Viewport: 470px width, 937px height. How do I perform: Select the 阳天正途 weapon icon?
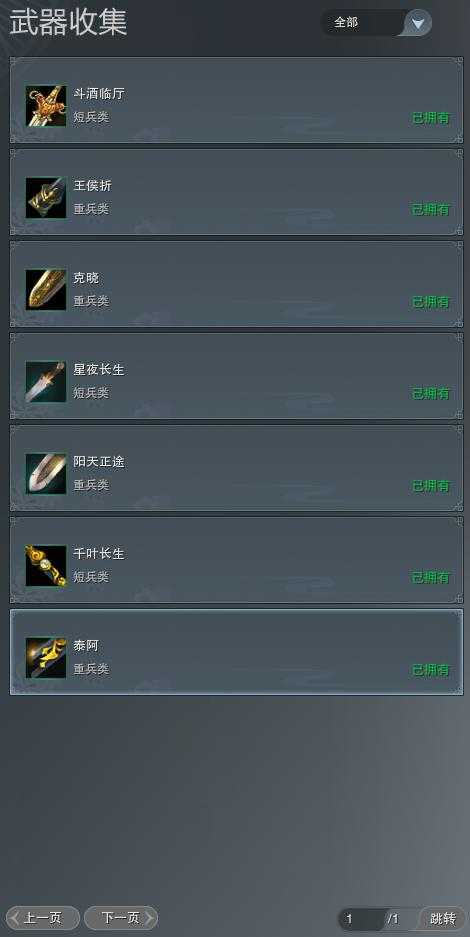(x=46, y=474)
